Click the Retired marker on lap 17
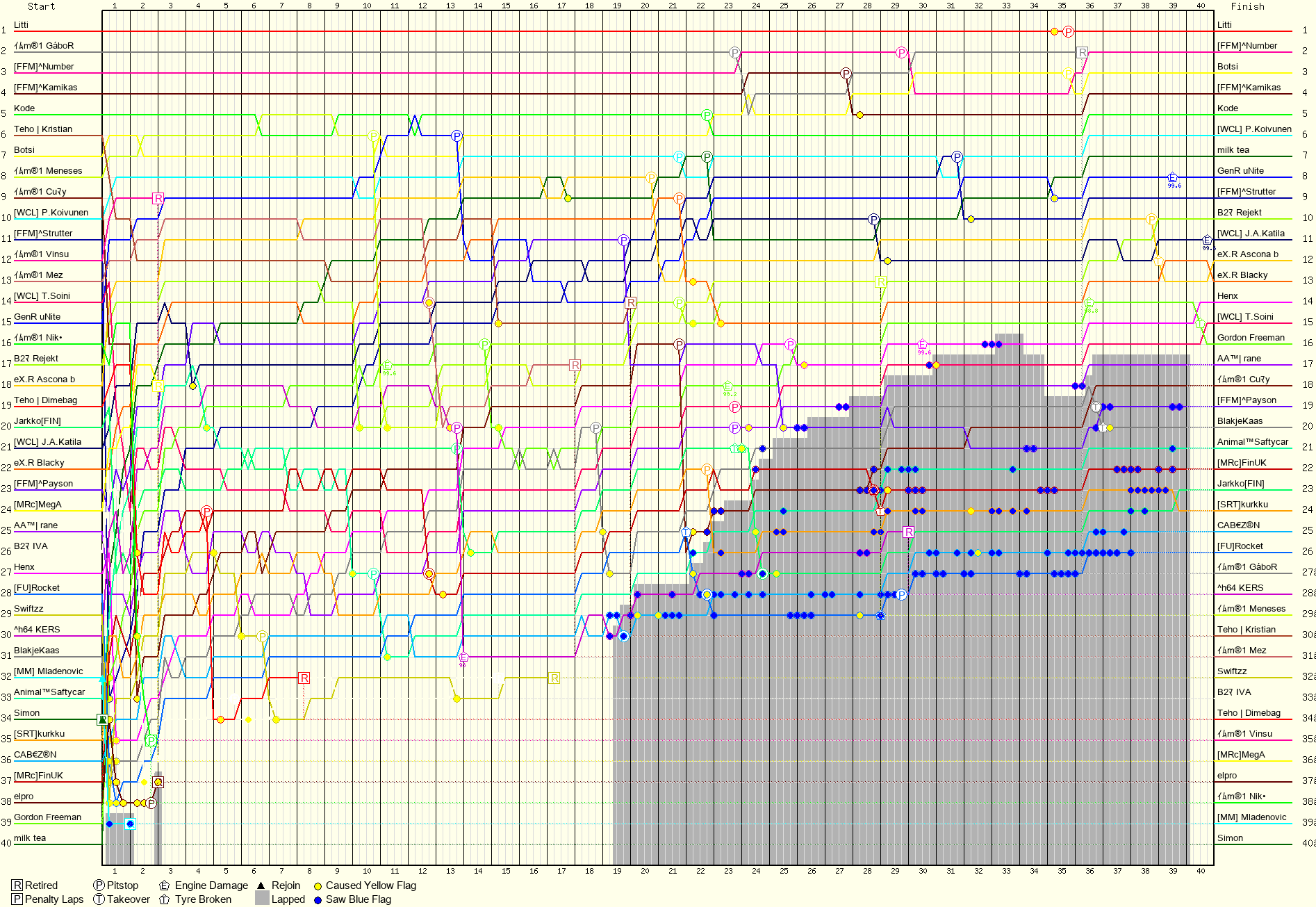 point(575,365)
